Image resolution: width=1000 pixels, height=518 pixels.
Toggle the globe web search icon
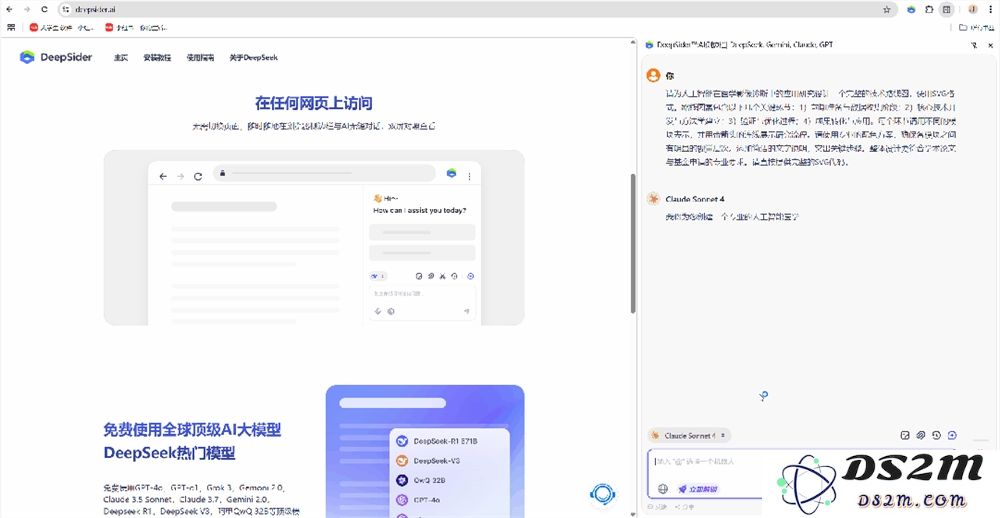point(662,489)
